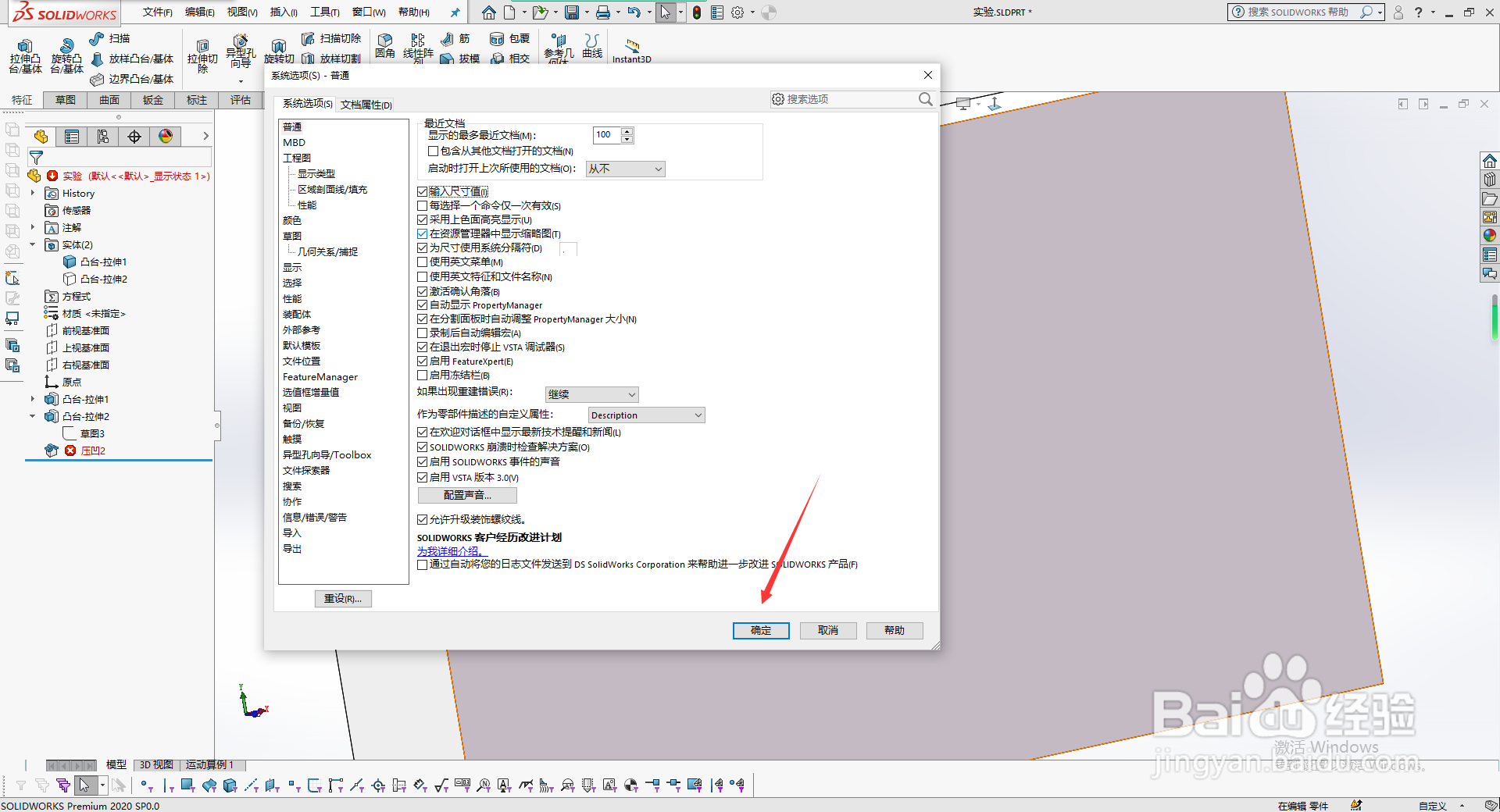The image size is (1500, 812).
Task: Enable 启用冻结栏(B) option
Action: pos(423,375)
